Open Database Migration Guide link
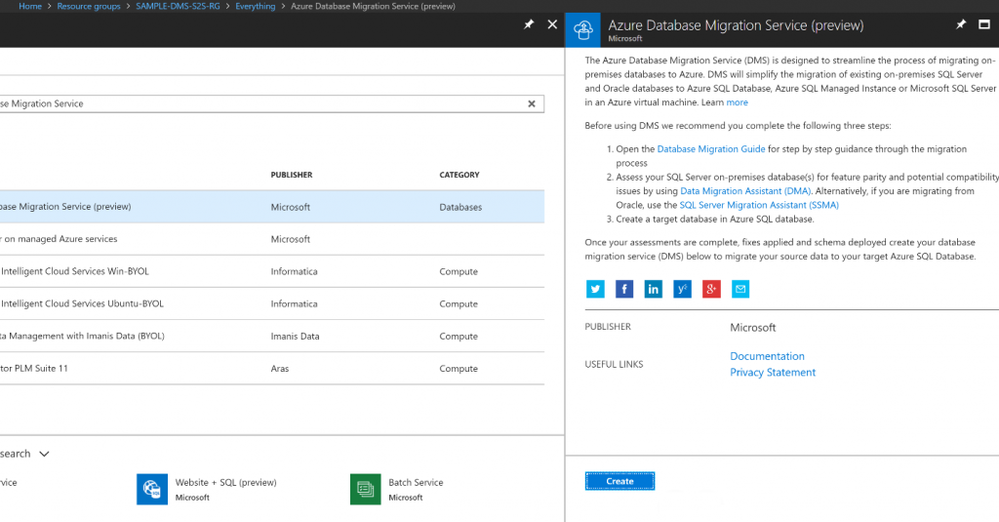Image resolution: width=999 pixels, height=522 pixels. (x=711, y=149)
